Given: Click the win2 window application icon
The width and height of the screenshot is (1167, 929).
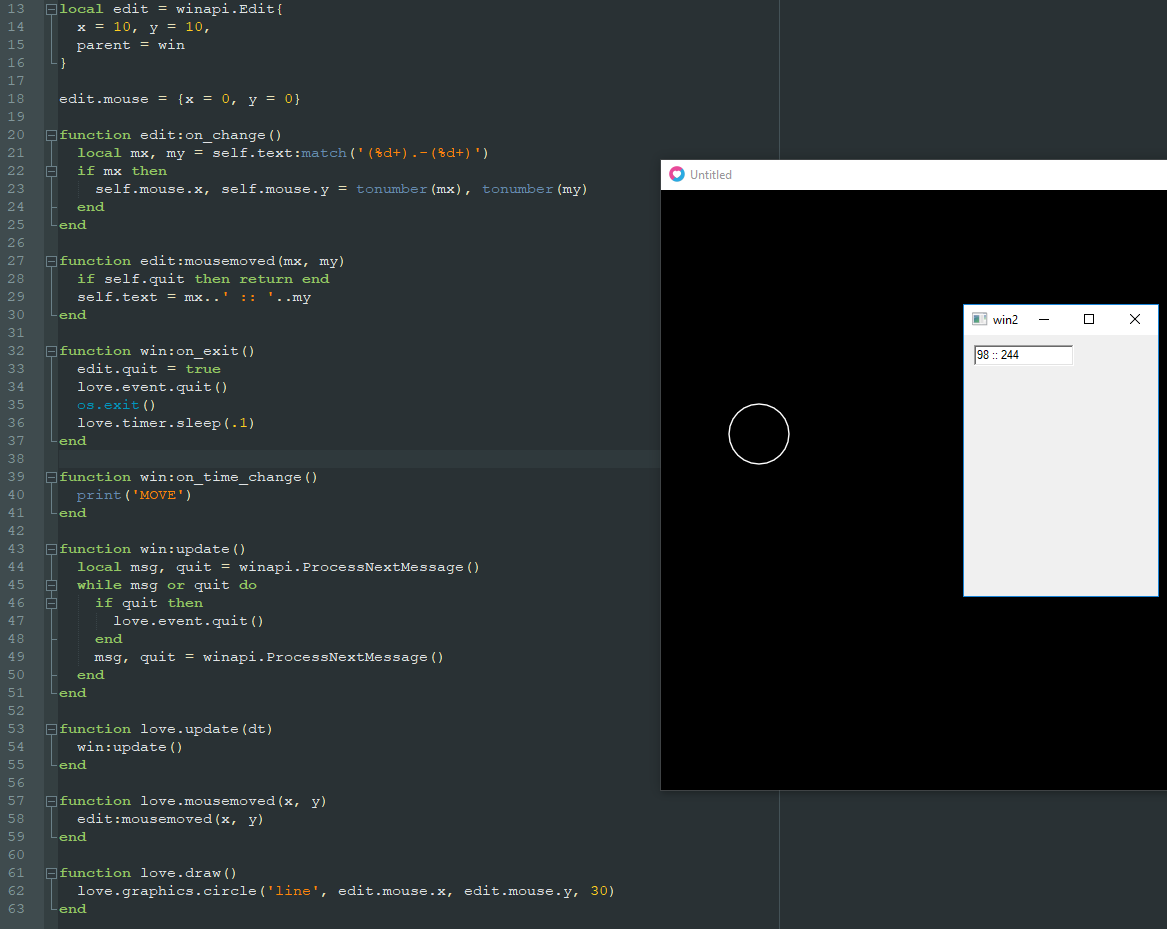Looking at the screenshot, I should (979, 319).
